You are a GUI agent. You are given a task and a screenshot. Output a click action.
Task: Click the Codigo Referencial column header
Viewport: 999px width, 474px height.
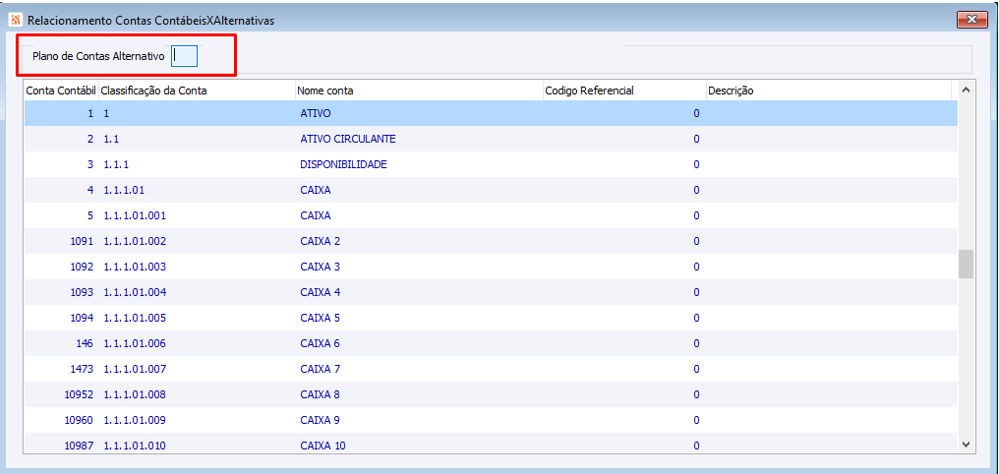pyautogui.click(x=624, y=90)
